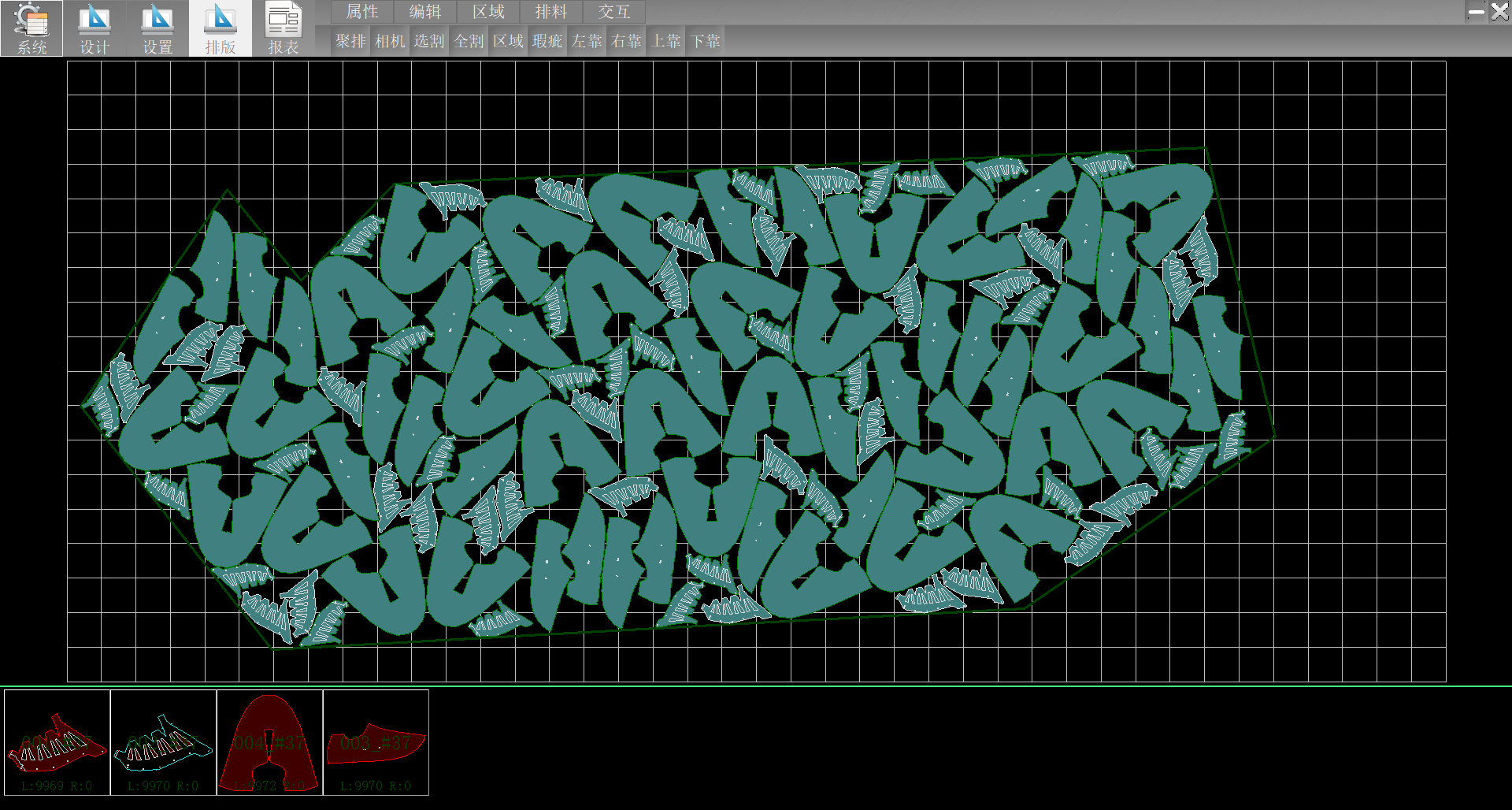Click the 瑕疵 defect button
Viewport: 1512px width, 810px height.
click(x=547, y=41)
